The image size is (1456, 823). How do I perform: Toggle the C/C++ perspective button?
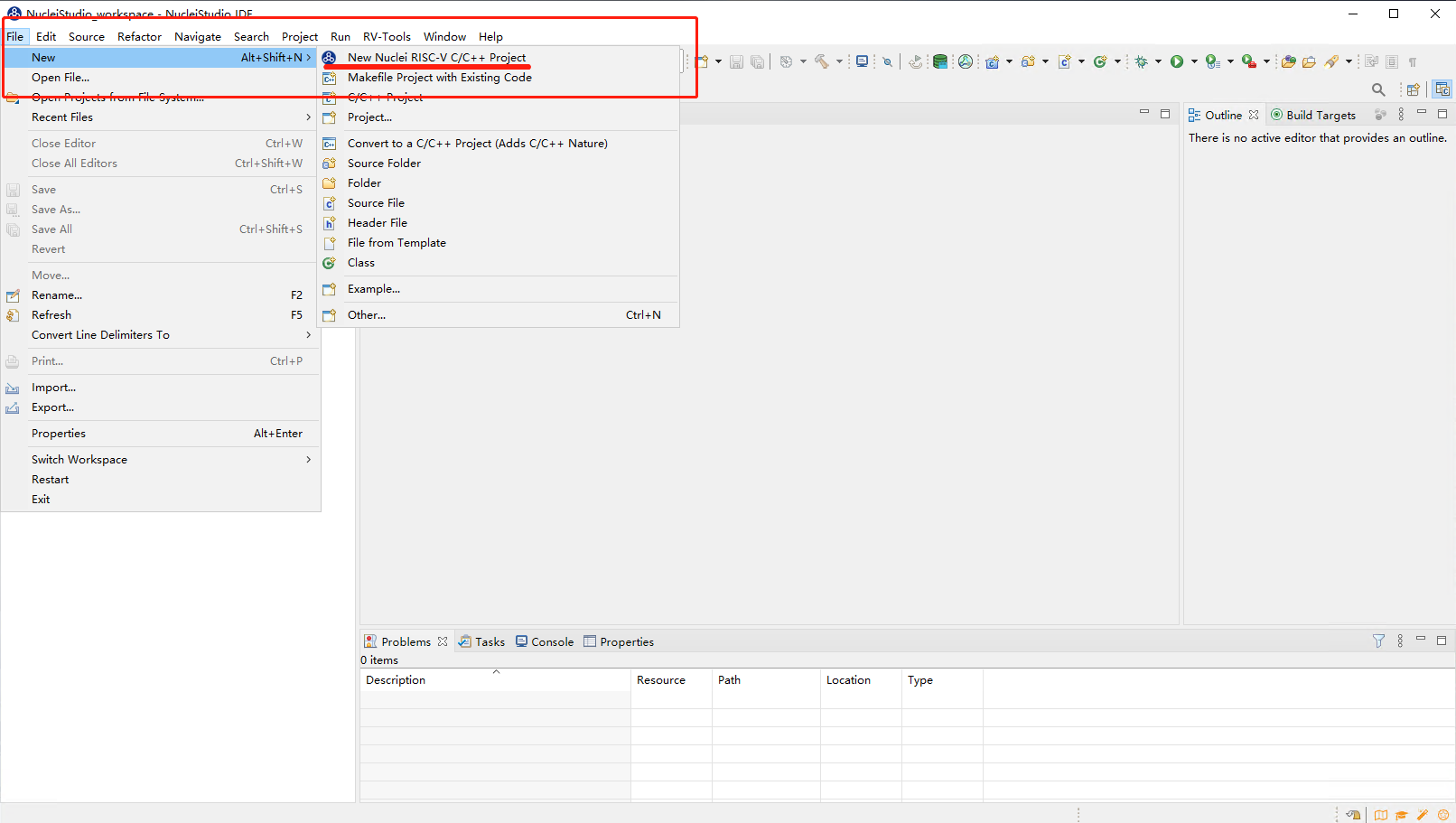[x=1442, y=89]
